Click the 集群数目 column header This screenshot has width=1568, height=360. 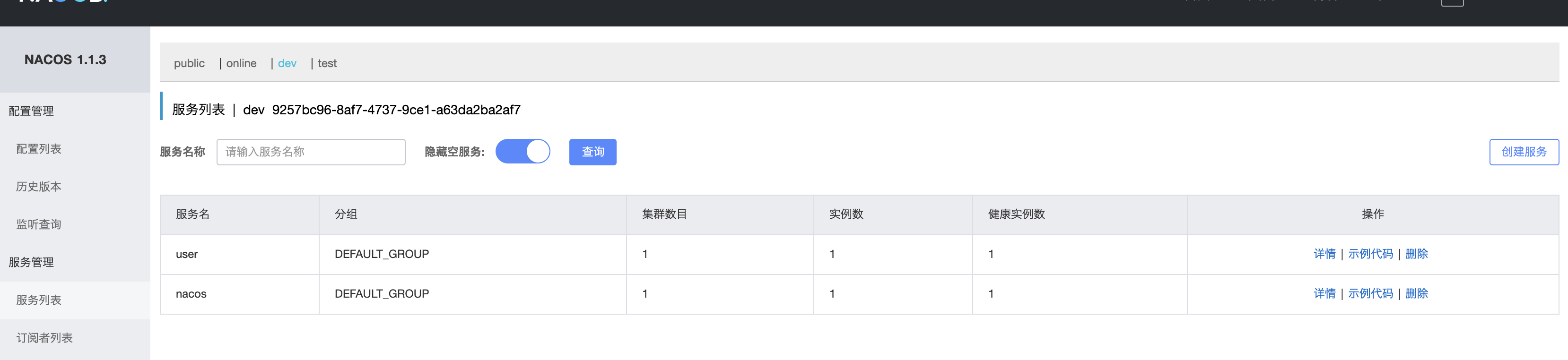[720, 214]
